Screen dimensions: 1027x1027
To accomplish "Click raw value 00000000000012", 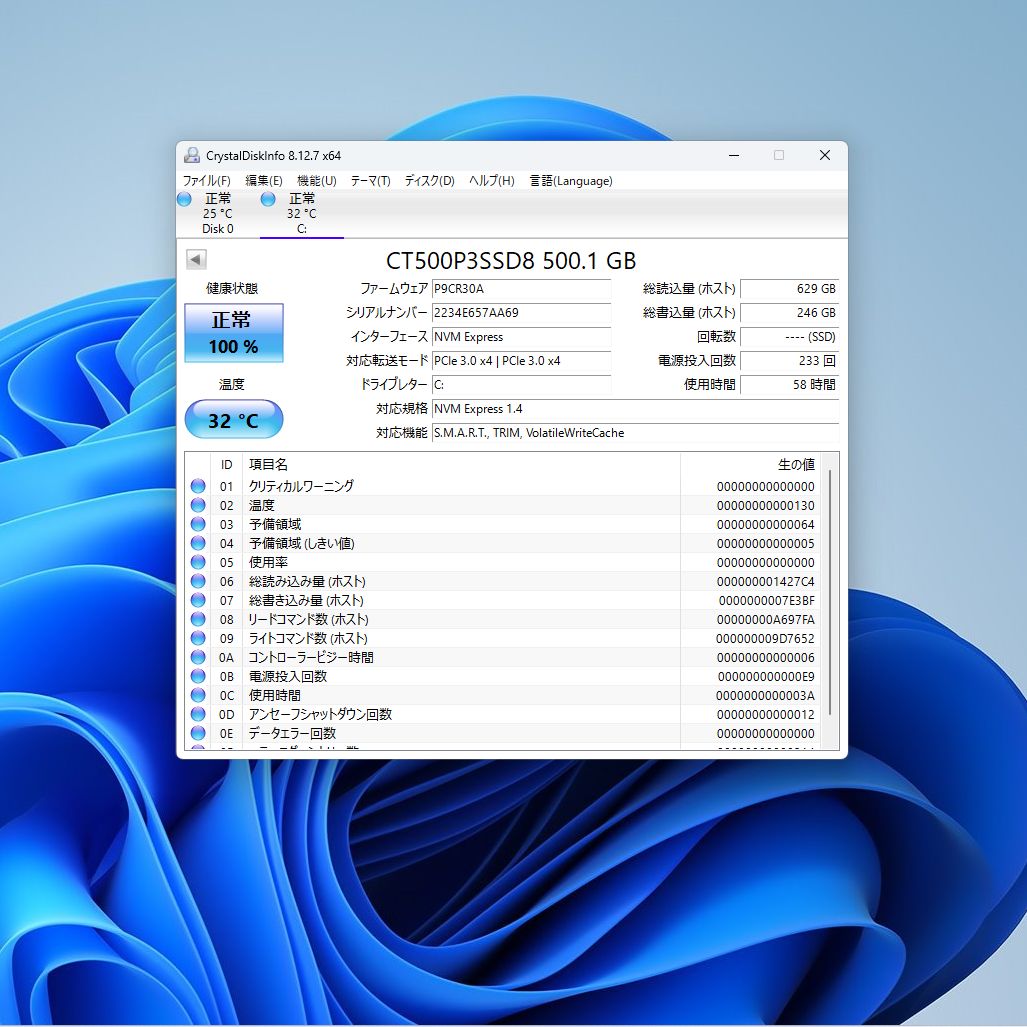I will (x=766, y=715).
